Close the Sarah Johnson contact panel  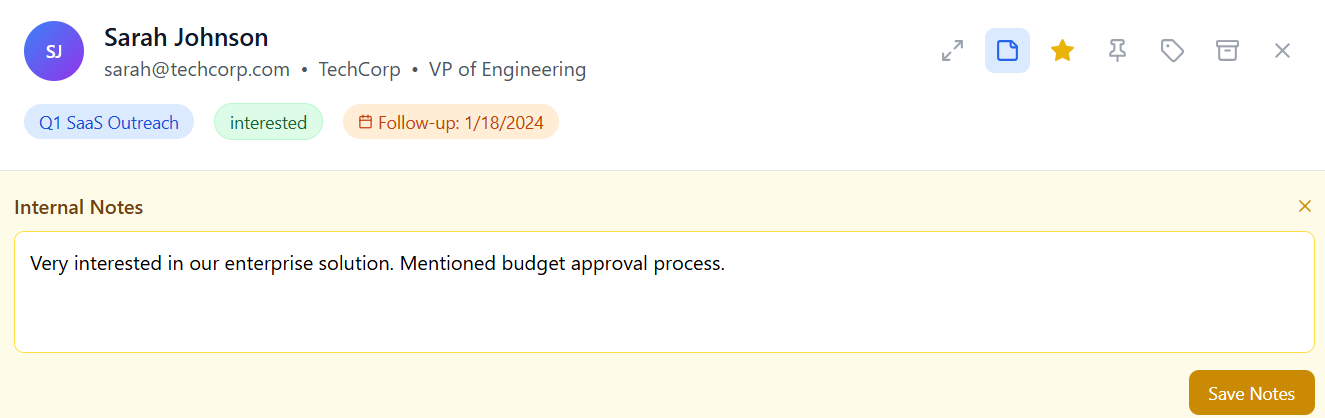(x=1282, y=50)
